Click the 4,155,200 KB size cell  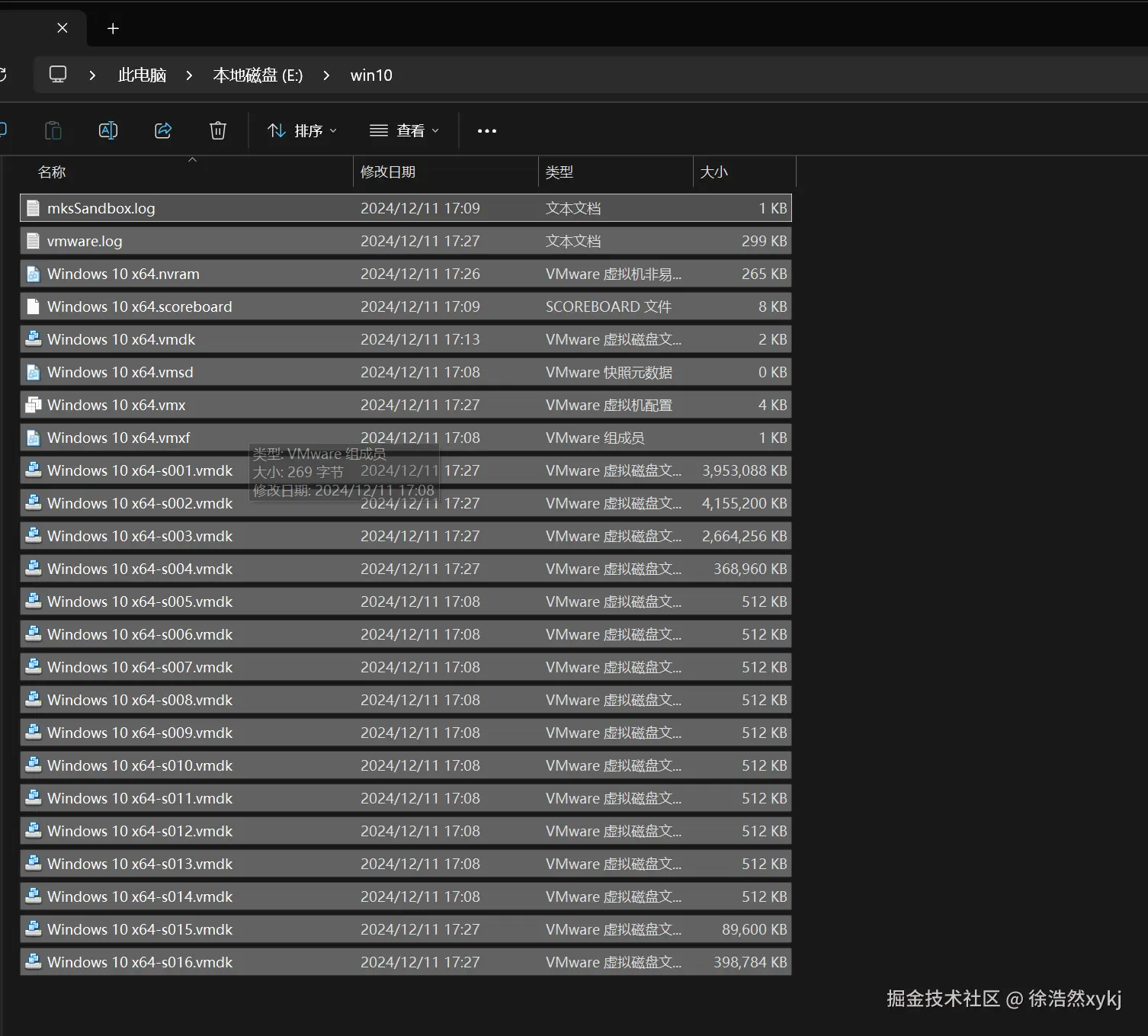click(x=744, y=503)
